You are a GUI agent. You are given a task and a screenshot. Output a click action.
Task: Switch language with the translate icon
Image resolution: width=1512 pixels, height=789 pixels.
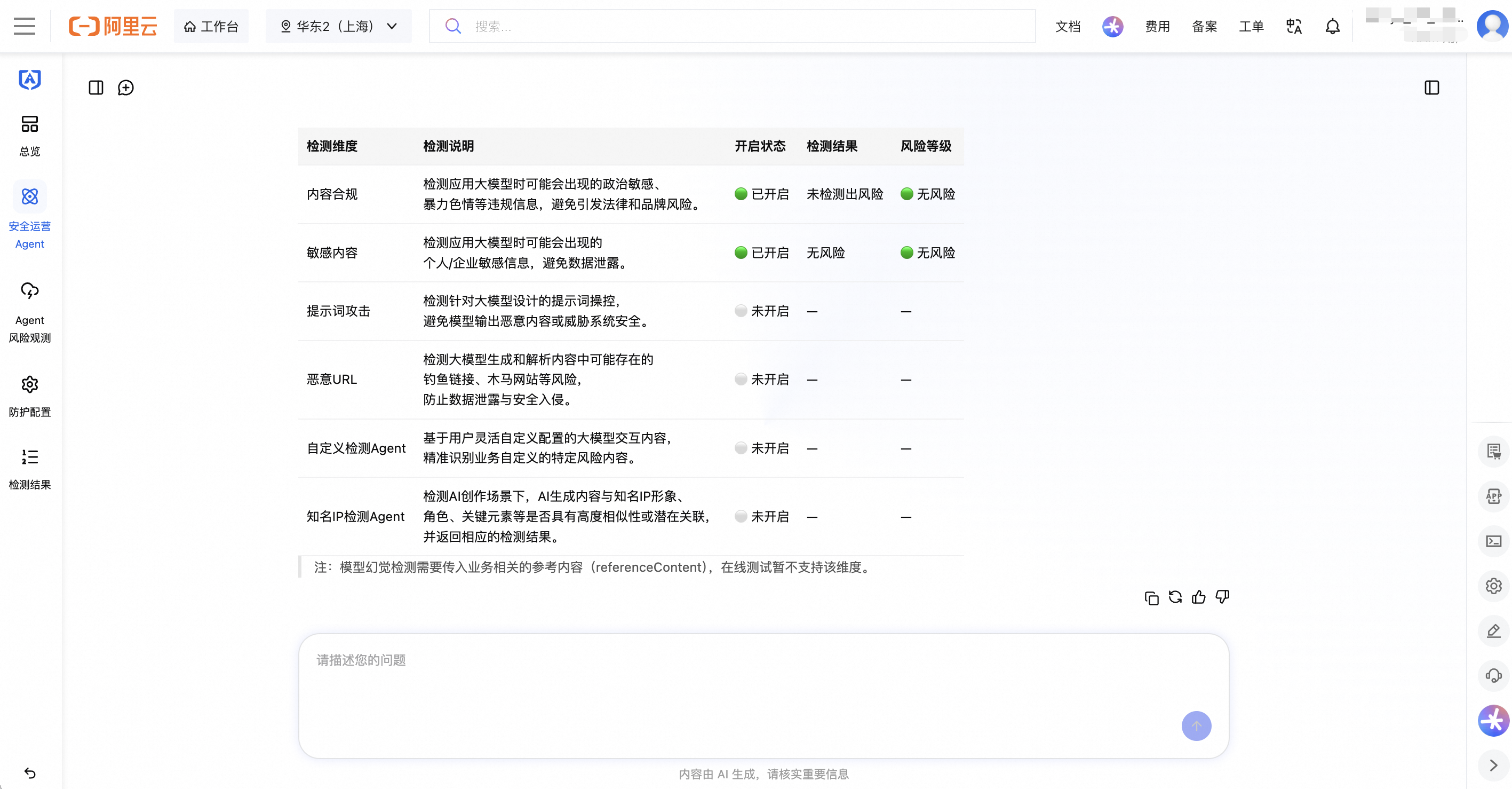coord(1294,27)
